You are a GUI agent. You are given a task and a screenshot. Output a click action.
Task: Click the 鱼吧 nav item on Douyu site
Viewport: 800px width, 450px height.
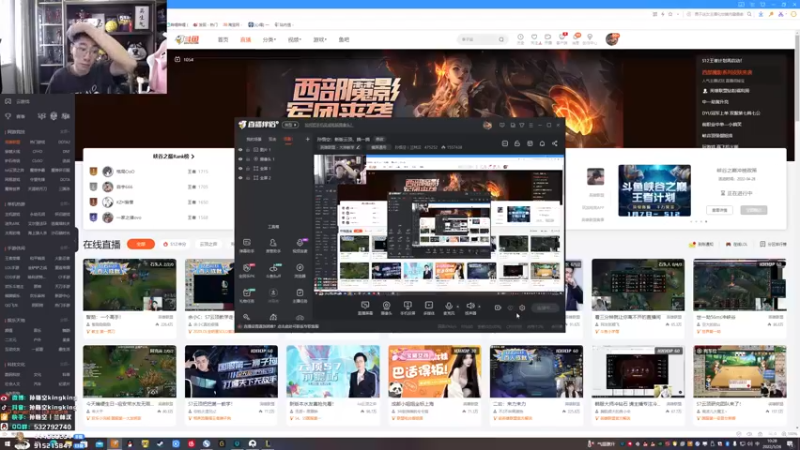pos(344,39)
